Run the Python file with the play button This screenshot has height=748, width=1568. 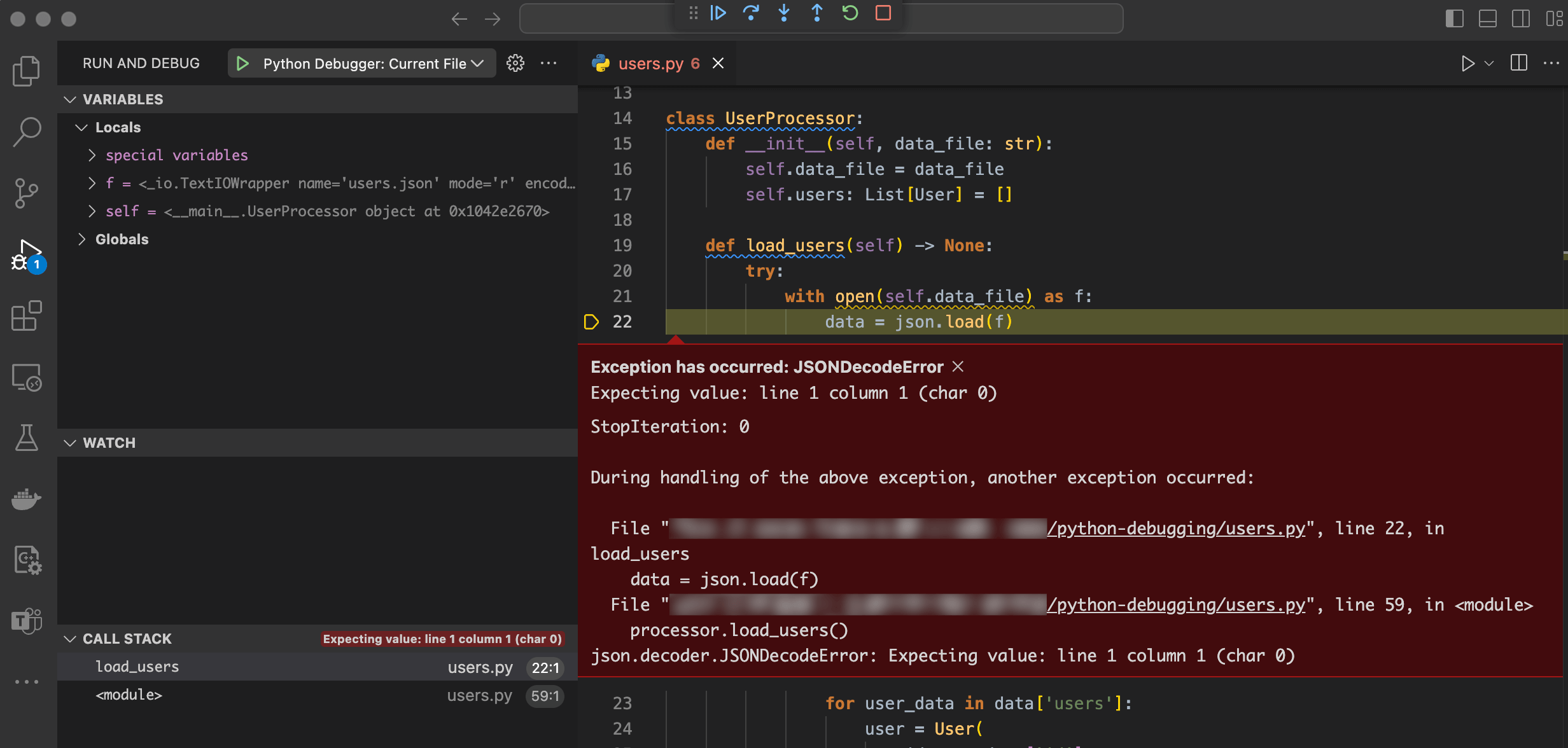[x=1467, y=63]
